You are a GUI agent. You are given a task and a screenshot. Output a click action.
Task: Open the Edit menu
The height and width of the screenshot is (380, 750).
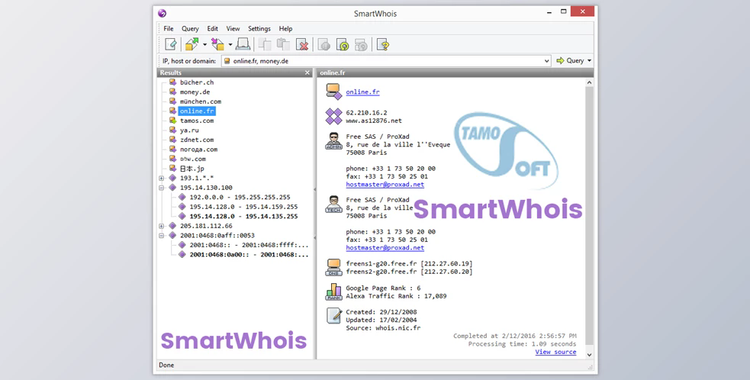click(212, 29)
